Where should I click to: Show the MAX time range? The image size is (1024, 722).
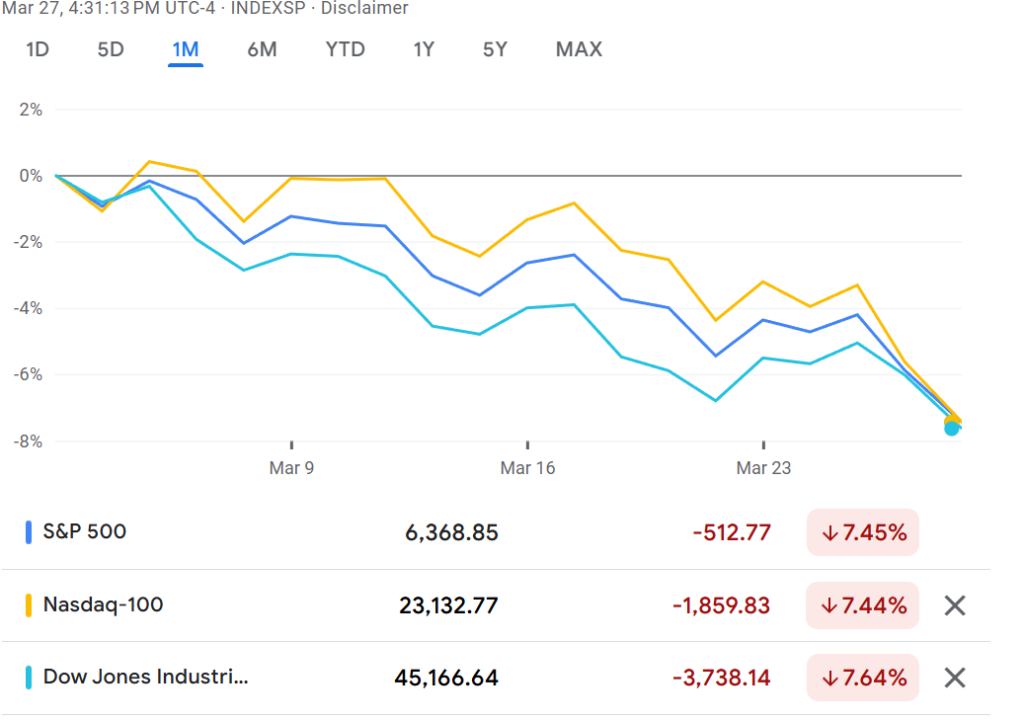[579, 49]
